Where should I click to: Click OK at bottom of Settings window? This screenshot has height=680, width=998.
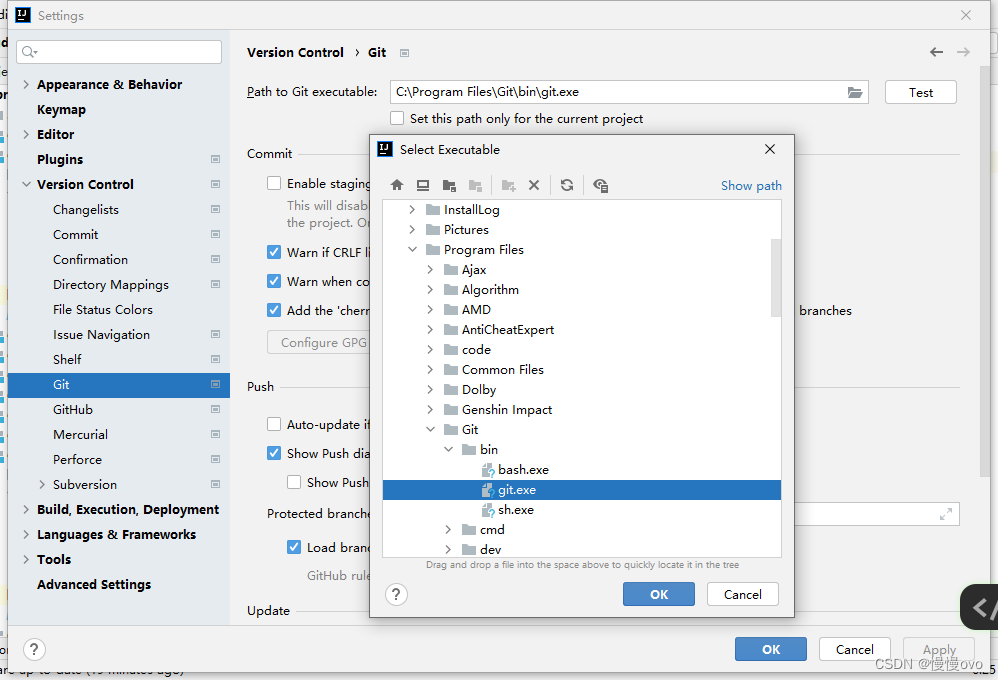pos(771,649)
